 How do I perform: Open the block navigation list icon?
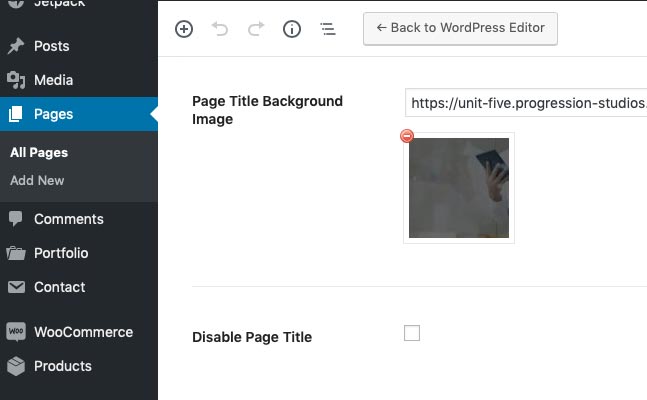pyautogui.click(x=328, y=29)
